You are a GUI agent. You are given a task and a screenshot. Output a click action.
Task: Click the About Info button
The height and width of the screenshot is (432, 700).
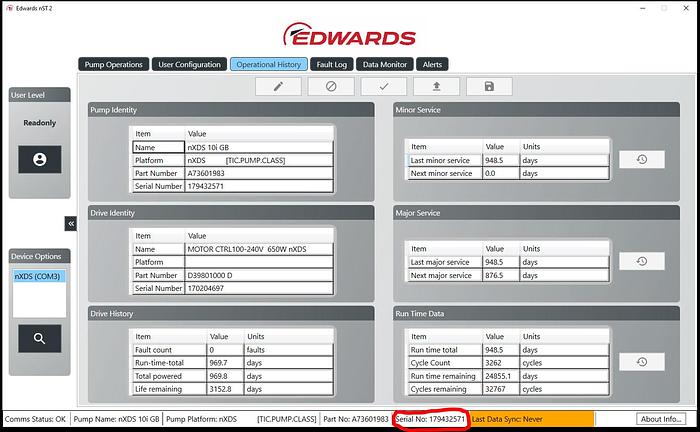tap(662, 419)
